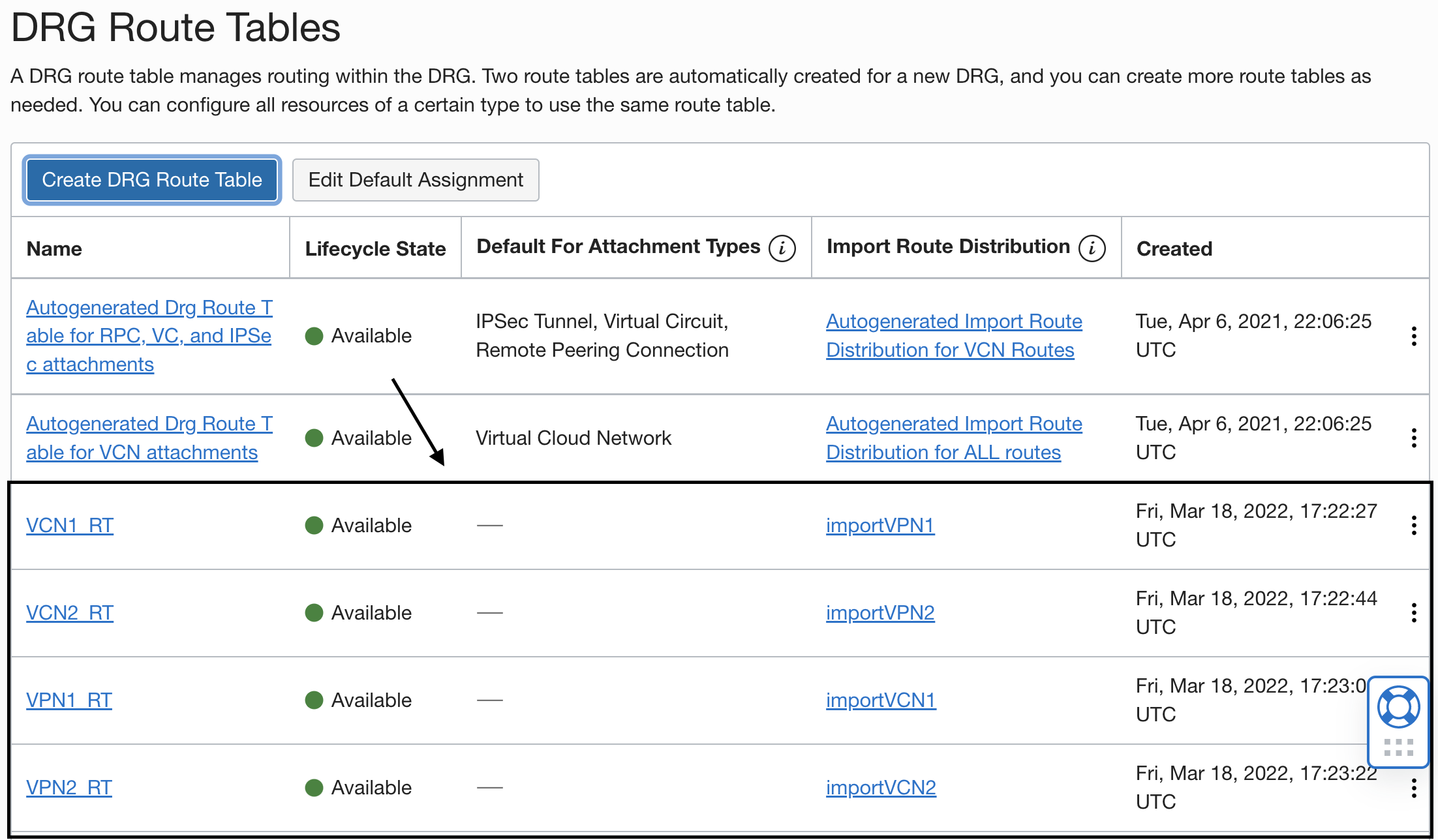
Task: Click the help widget drag handle dots
Action: coord(1398,747)
